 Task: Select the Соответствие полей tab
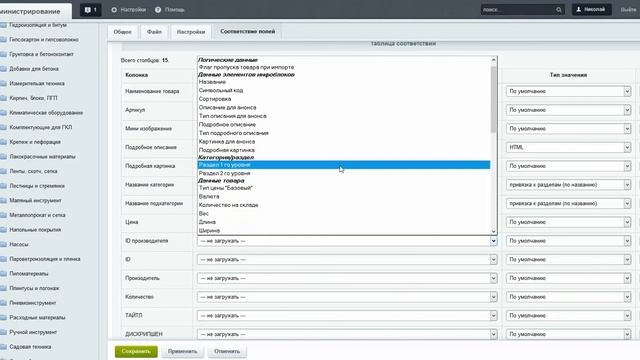pyautogui.click(x=247, y=31)
